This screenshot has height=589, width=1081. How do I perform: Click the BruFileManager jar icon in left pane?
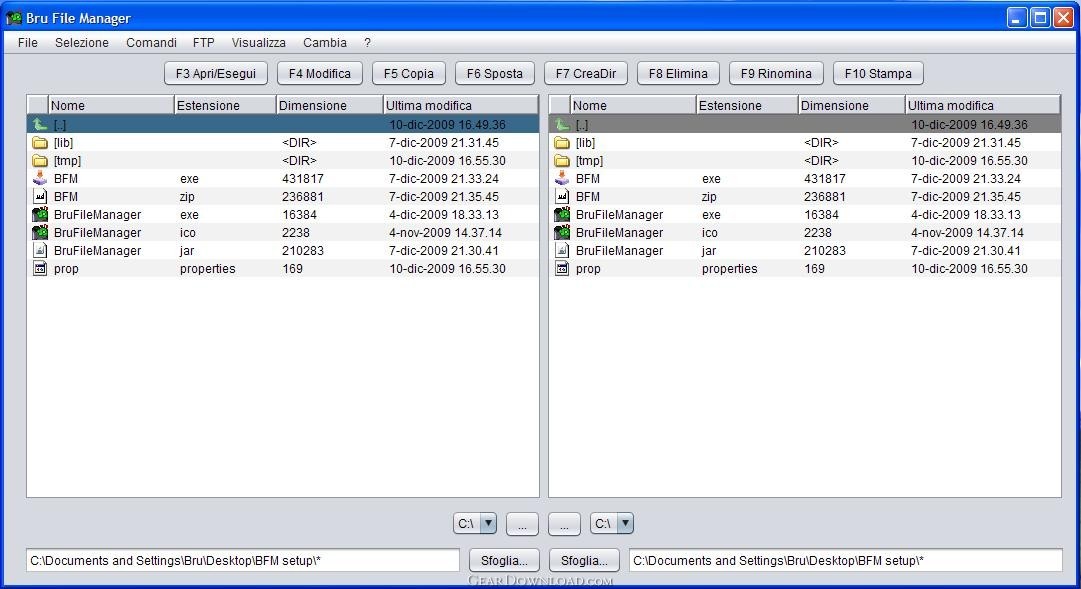point(40,250)
